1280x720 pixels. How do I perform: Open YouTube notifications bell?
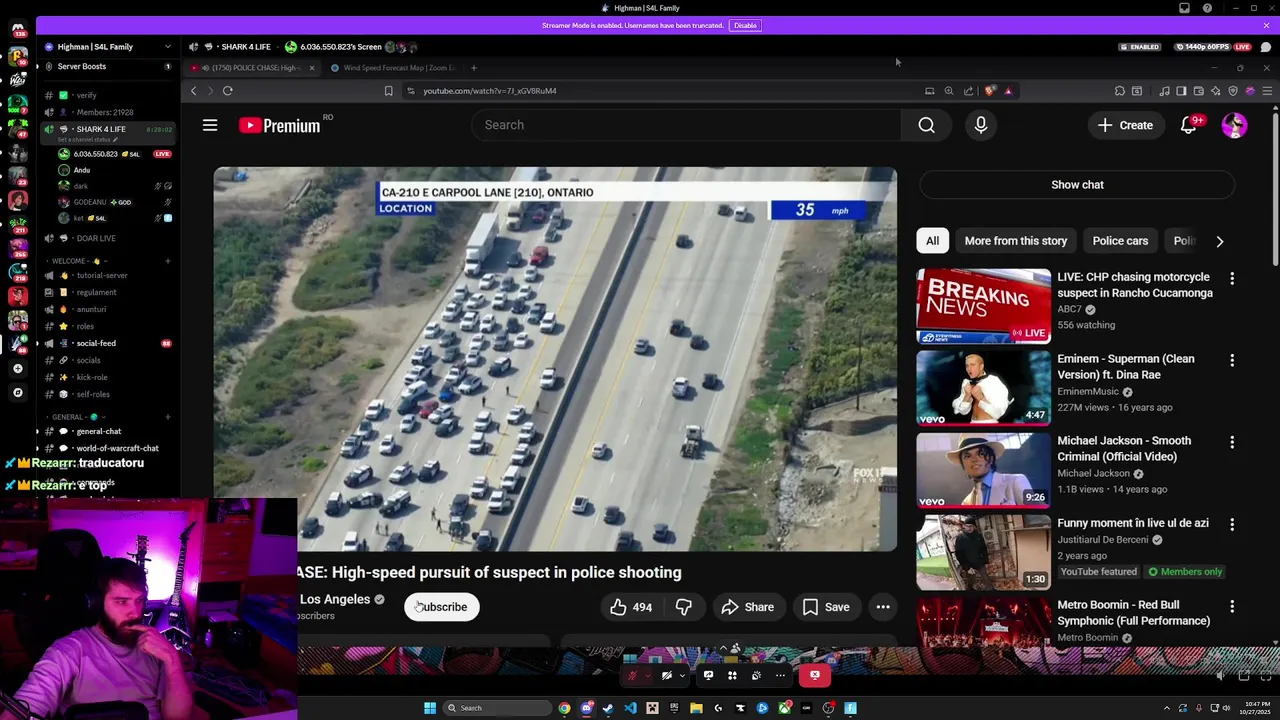coord(1189,125)
